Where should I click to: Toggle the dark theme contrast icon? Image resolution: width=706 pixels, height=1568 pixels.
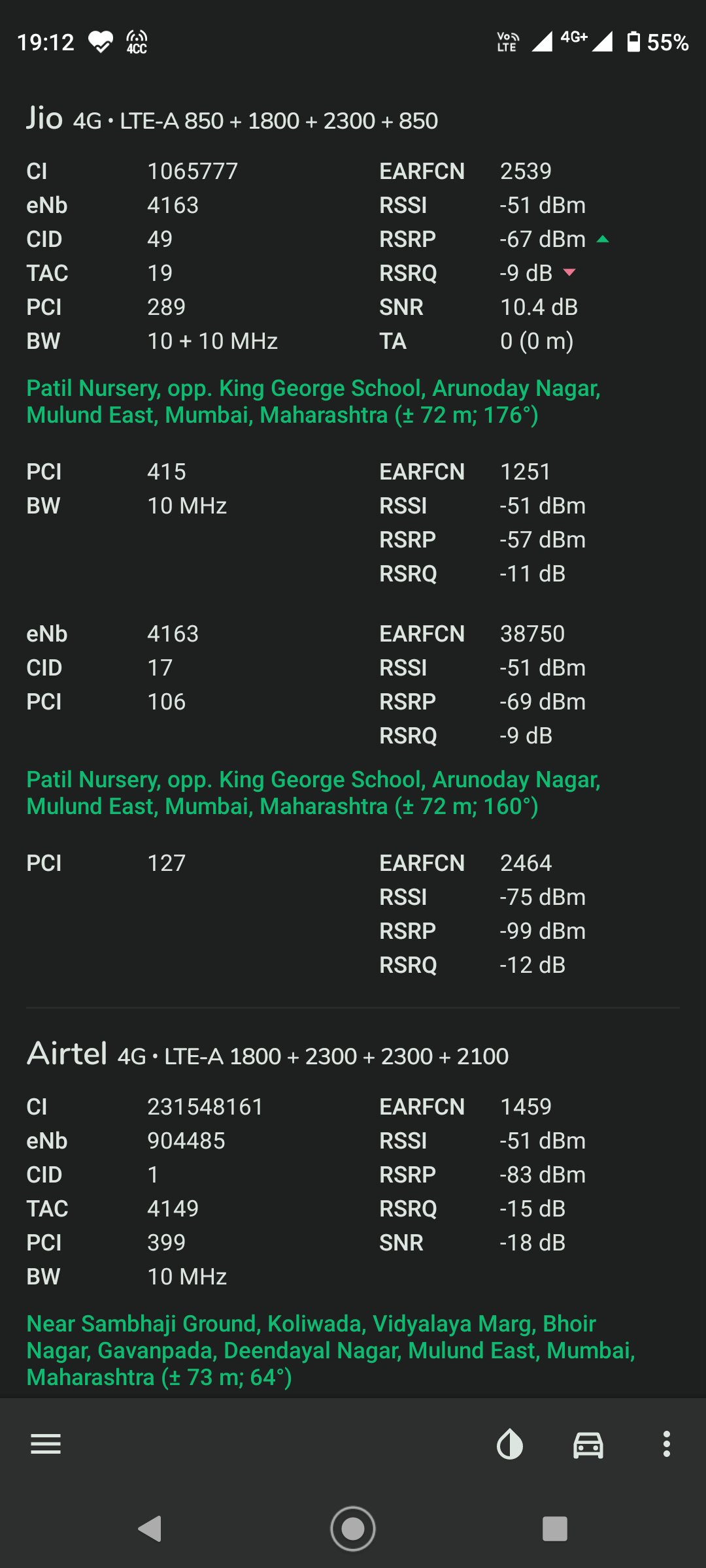pyautogui.click(x=510, y=1444)
